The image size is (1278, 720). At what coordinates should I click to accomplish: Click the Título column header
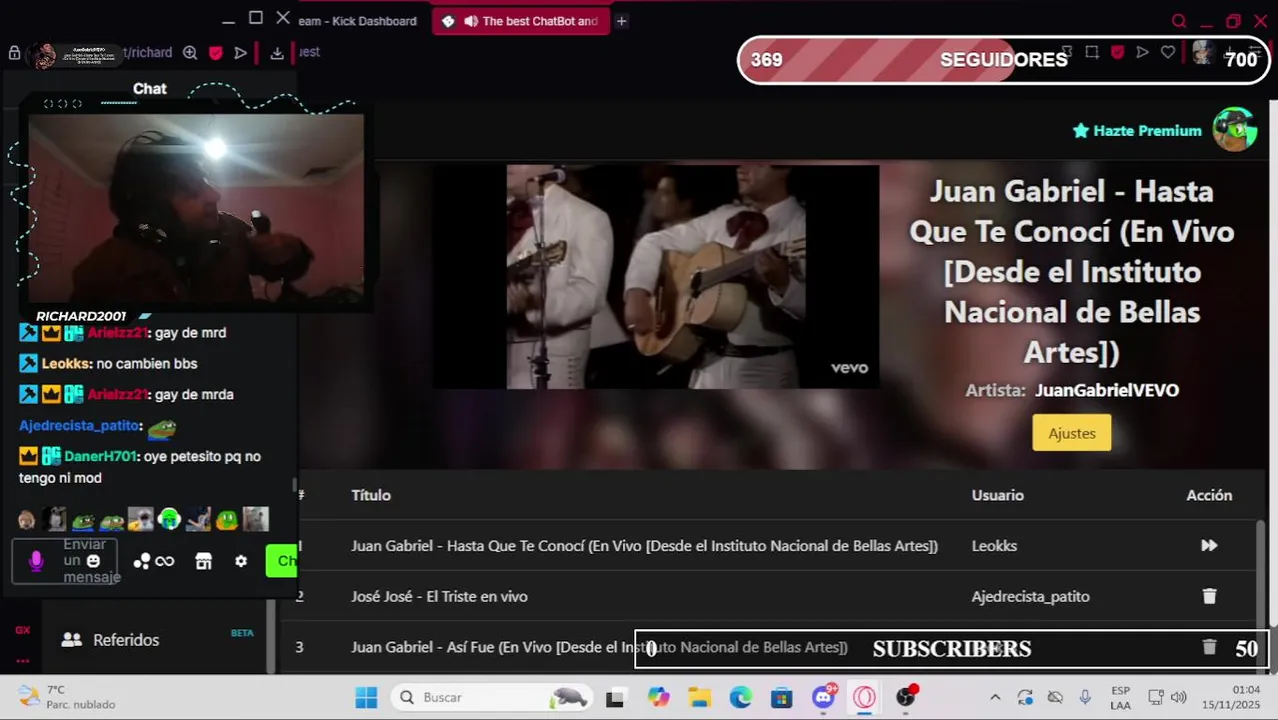[x=371, y=496]
